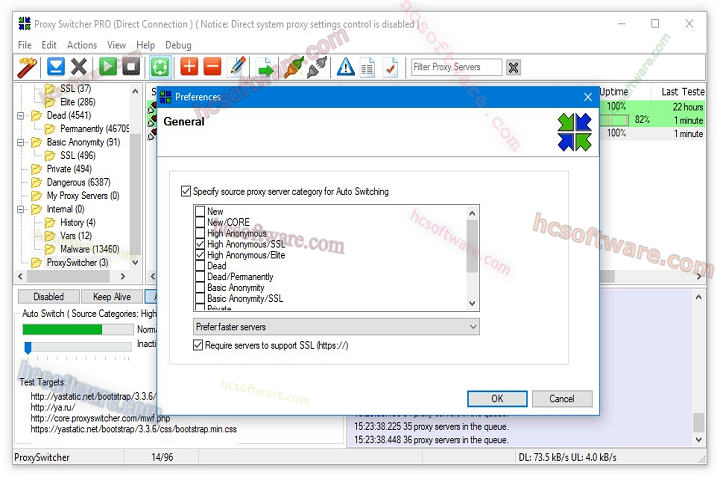The image size is (720, 480).
Task: Select the Dangerous (6387) folder
Action: [79, 182]
